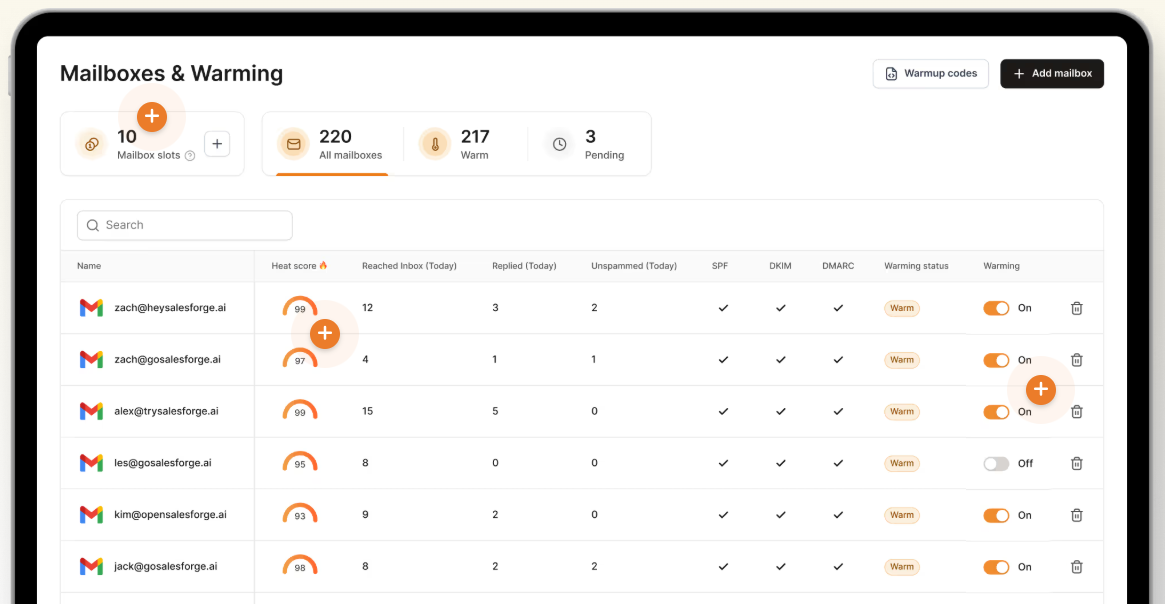
Task: Open the kim@opensalesforge.ai mailbox name
Action: (x=170, y=514)
